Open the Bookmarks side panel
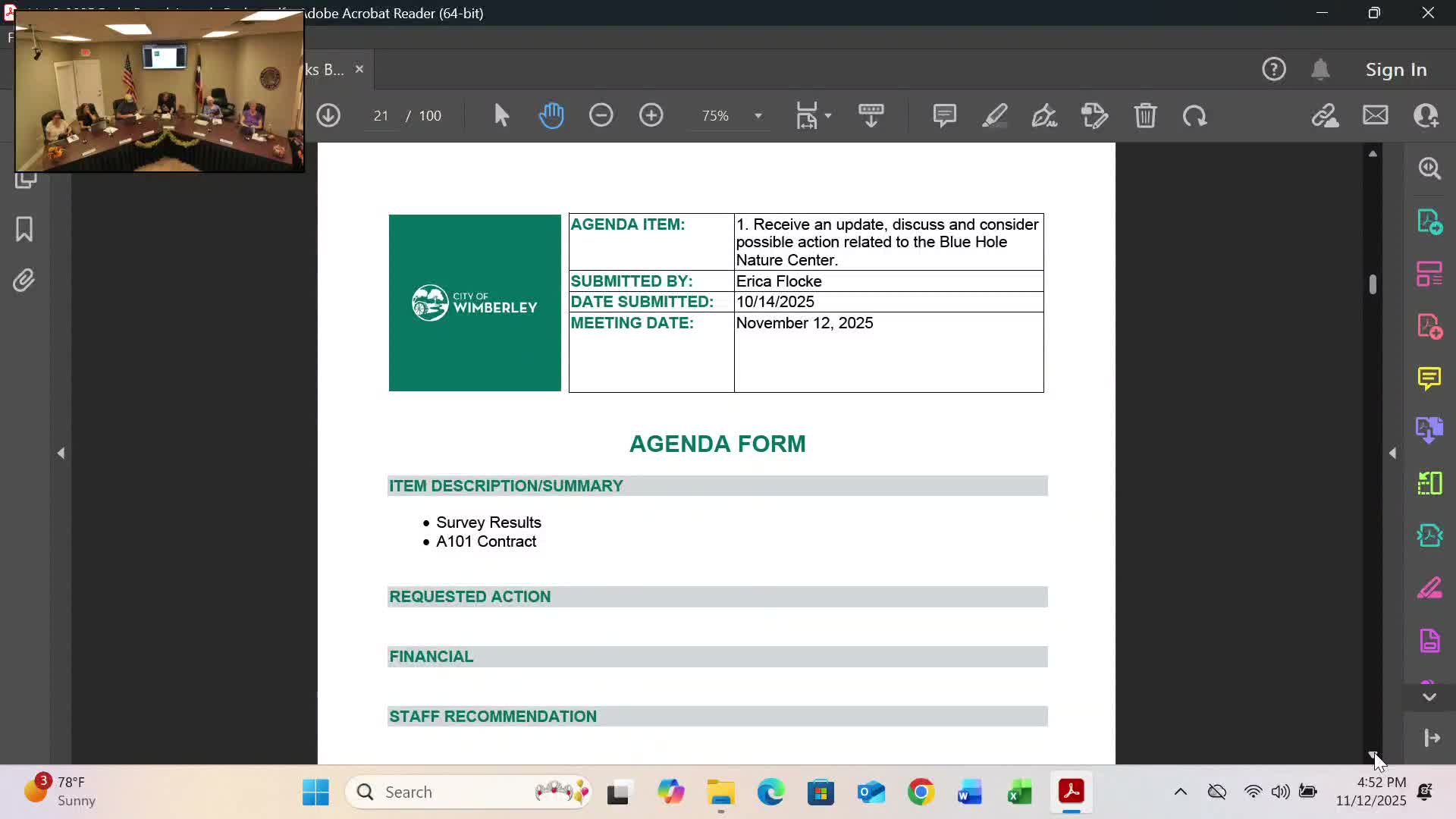 (x=24, y=229)
